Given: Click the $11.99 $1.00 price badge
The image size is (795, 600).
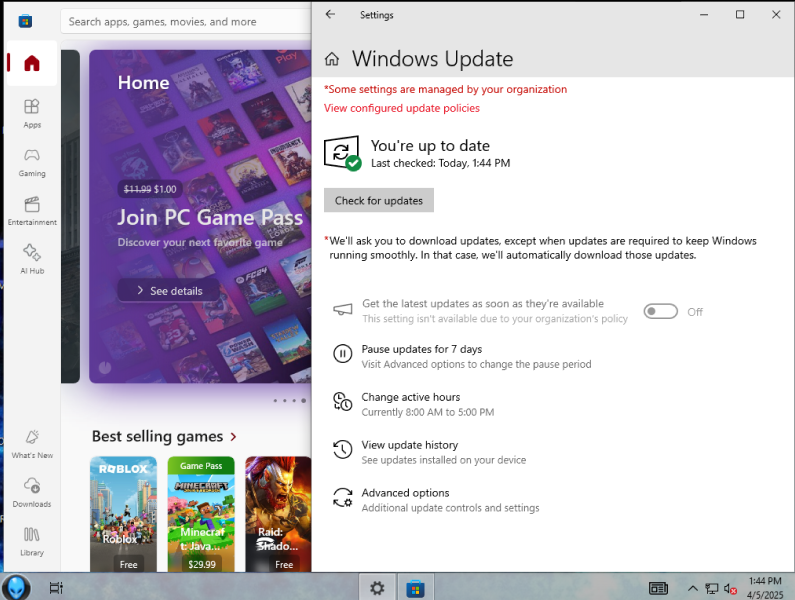Looking at the screenshot, I should (150, 189).
